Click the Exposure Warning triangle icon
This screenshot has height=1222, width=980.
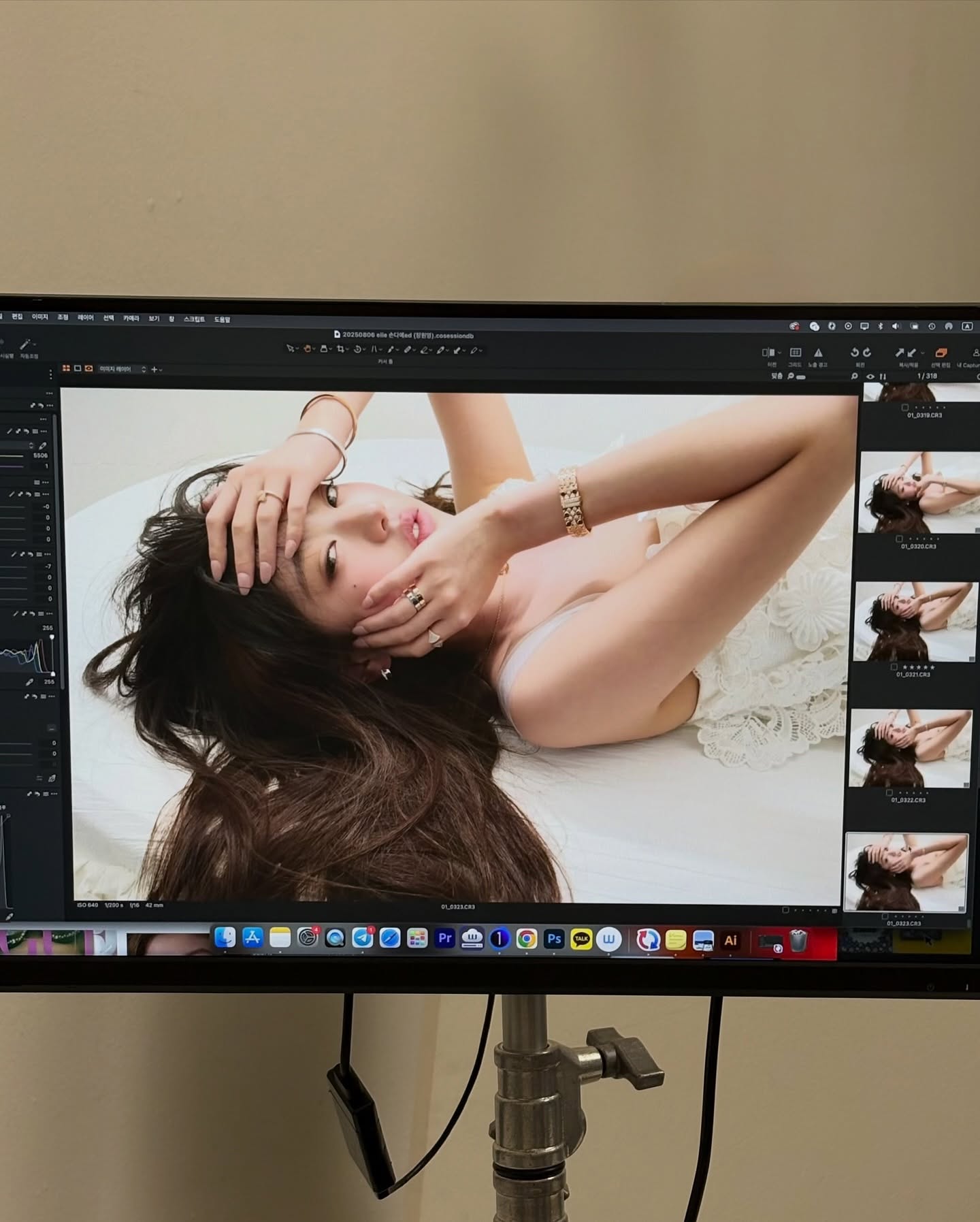coord(818,353)
